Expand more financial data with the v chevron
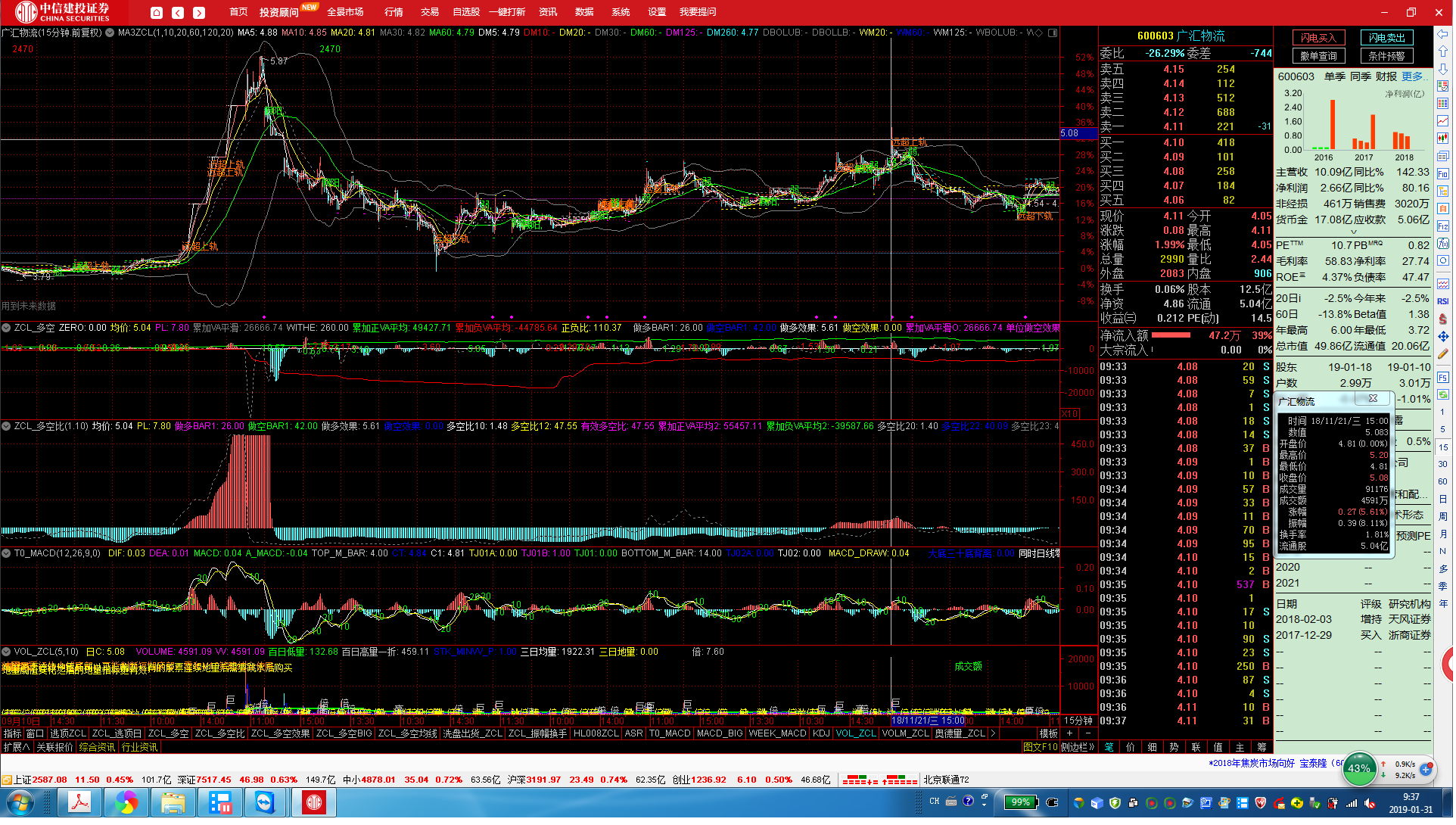The image size is (1456, 825). pos(1353,232)
